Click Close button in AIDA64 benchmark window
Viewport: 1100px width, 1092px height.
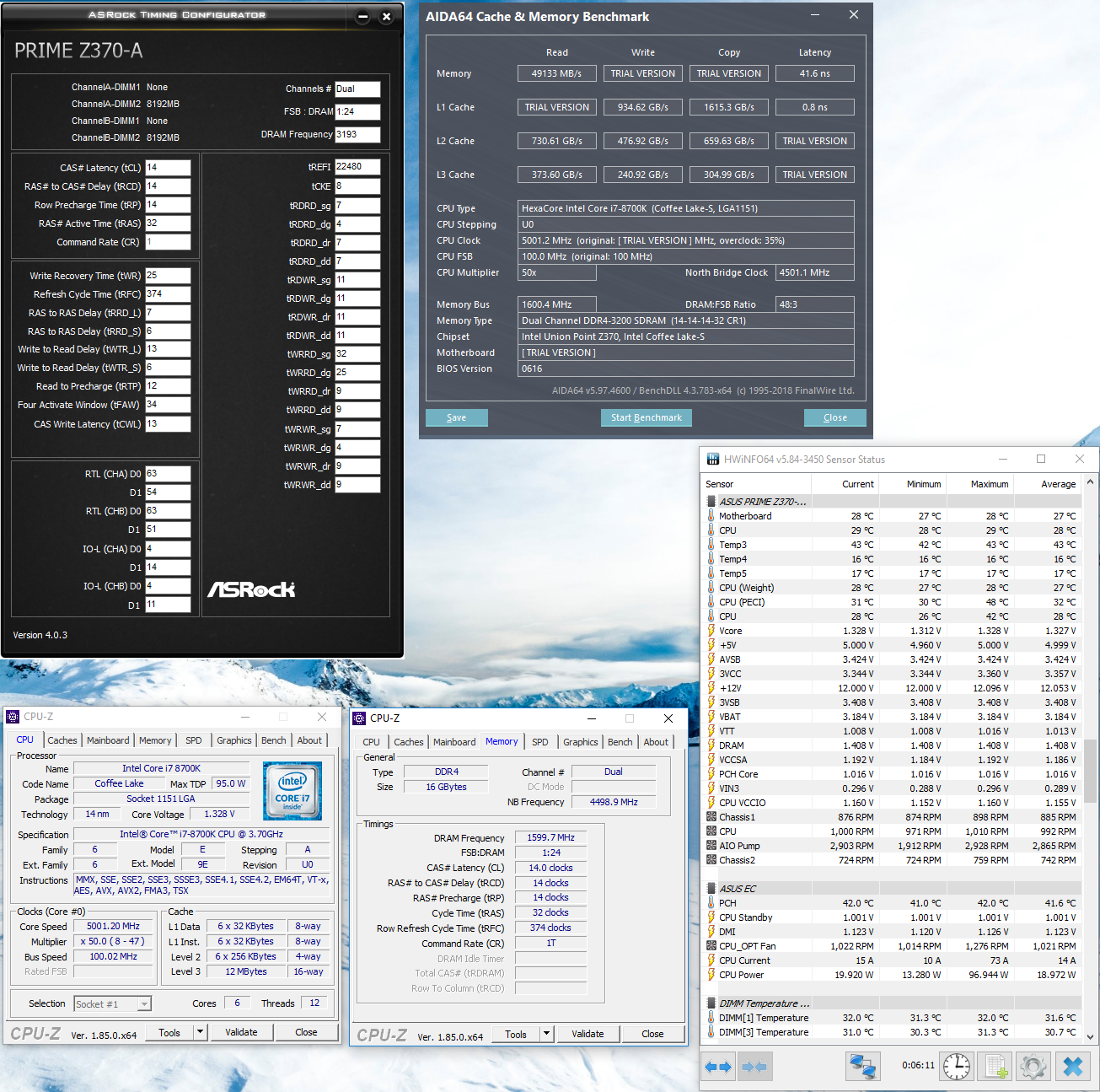coord(834,417)
